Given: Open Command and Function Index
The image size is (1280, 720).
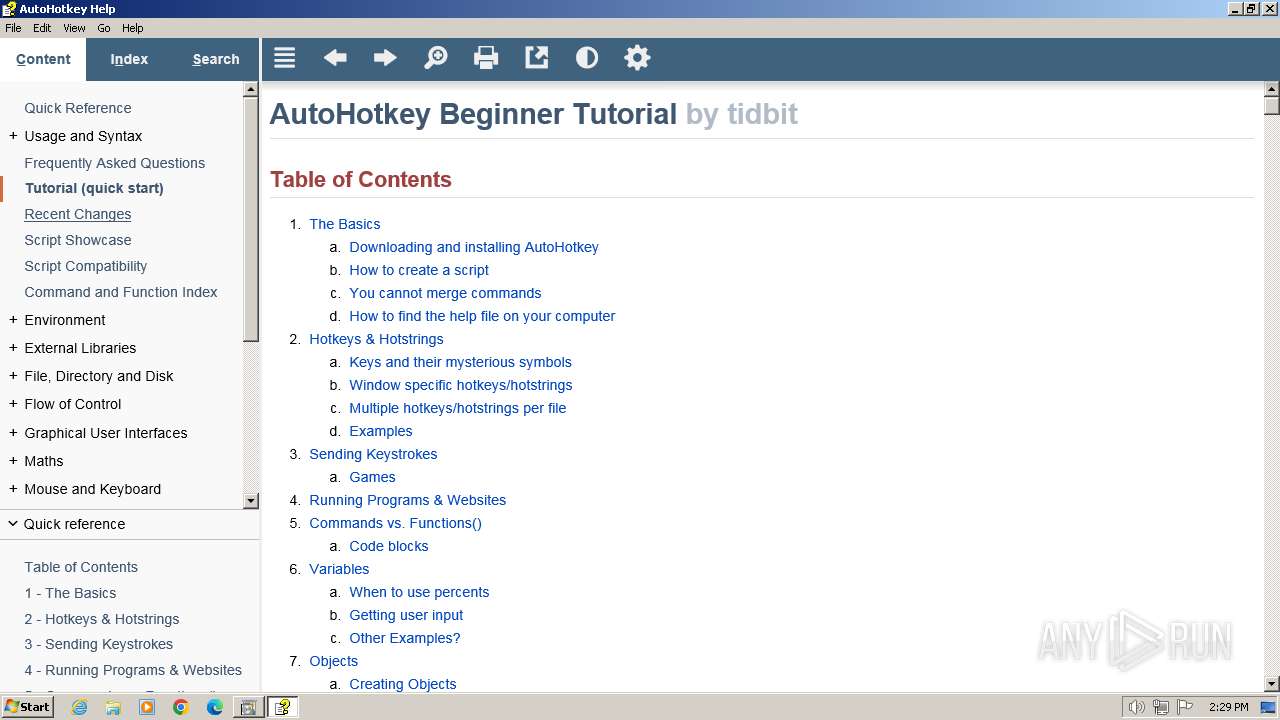Looking at the screenshot, I should [121, 292].
